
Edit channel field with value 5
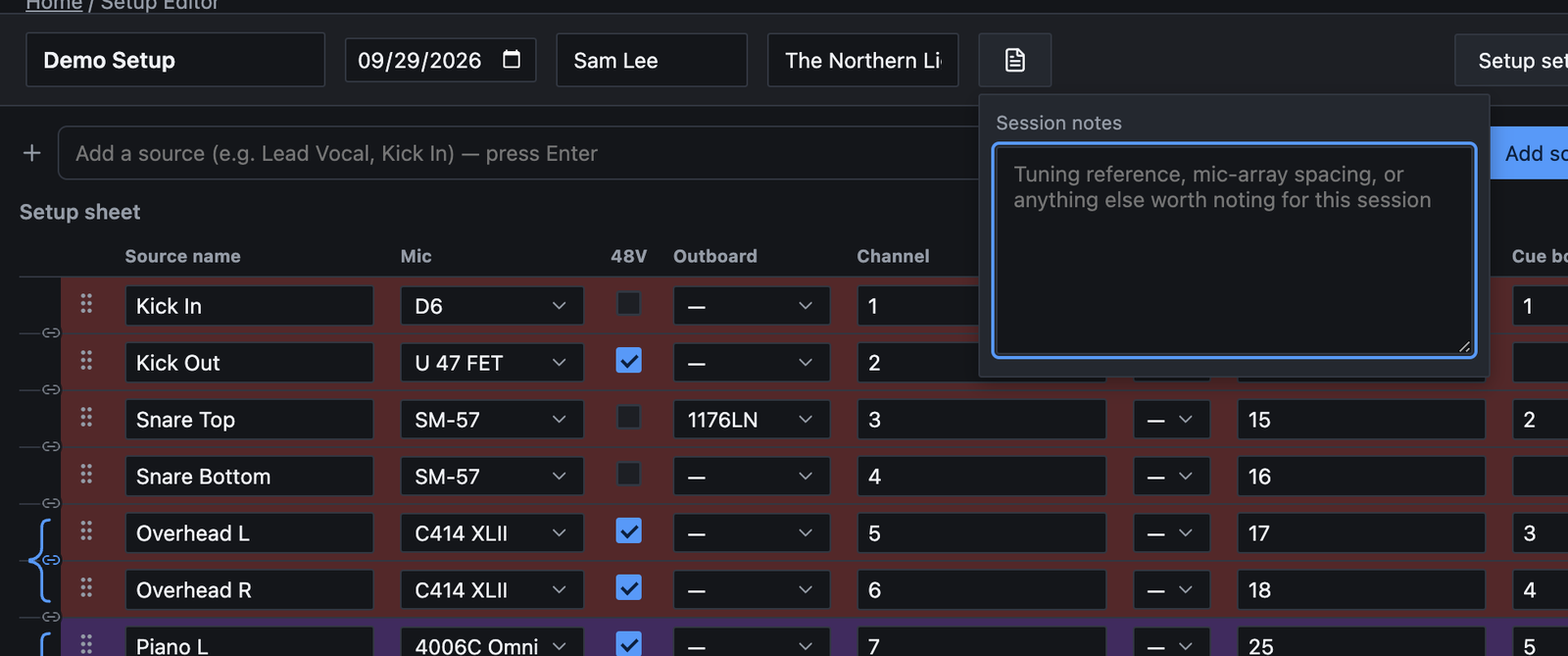(982, 533)
